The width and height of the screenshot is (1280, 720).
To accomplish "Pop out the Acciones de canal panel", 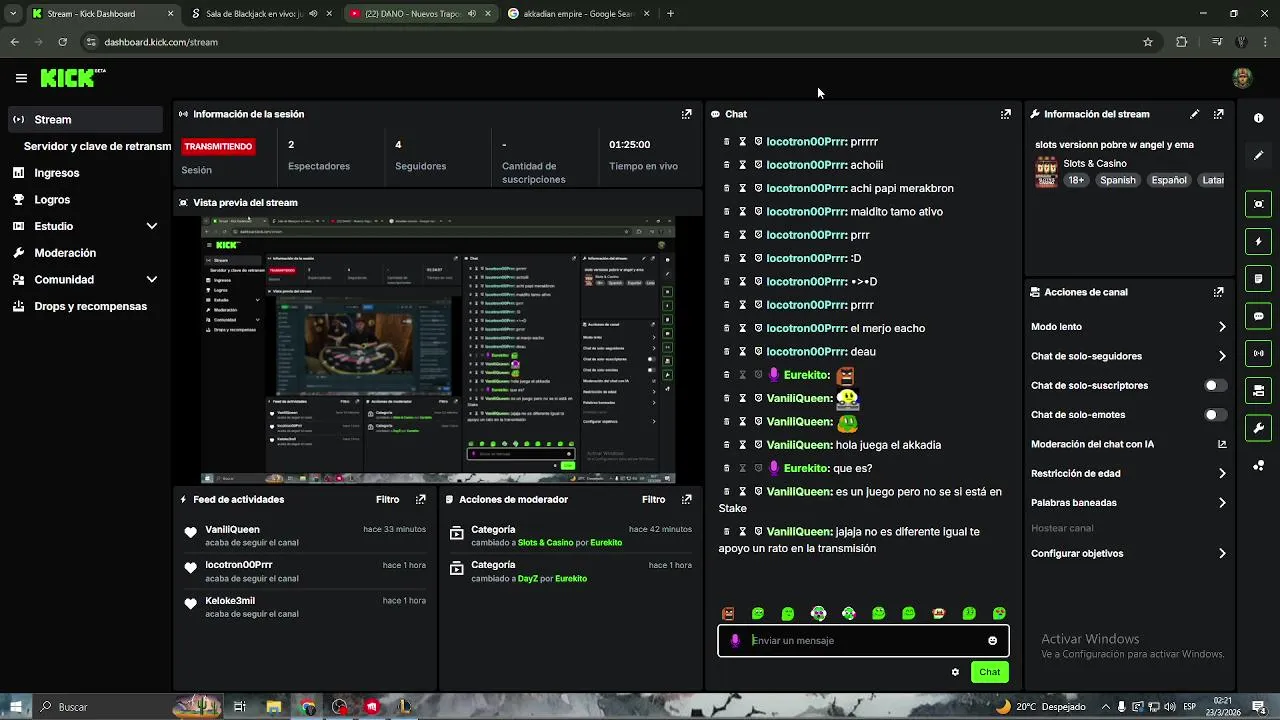I will tap(1218, 292).
